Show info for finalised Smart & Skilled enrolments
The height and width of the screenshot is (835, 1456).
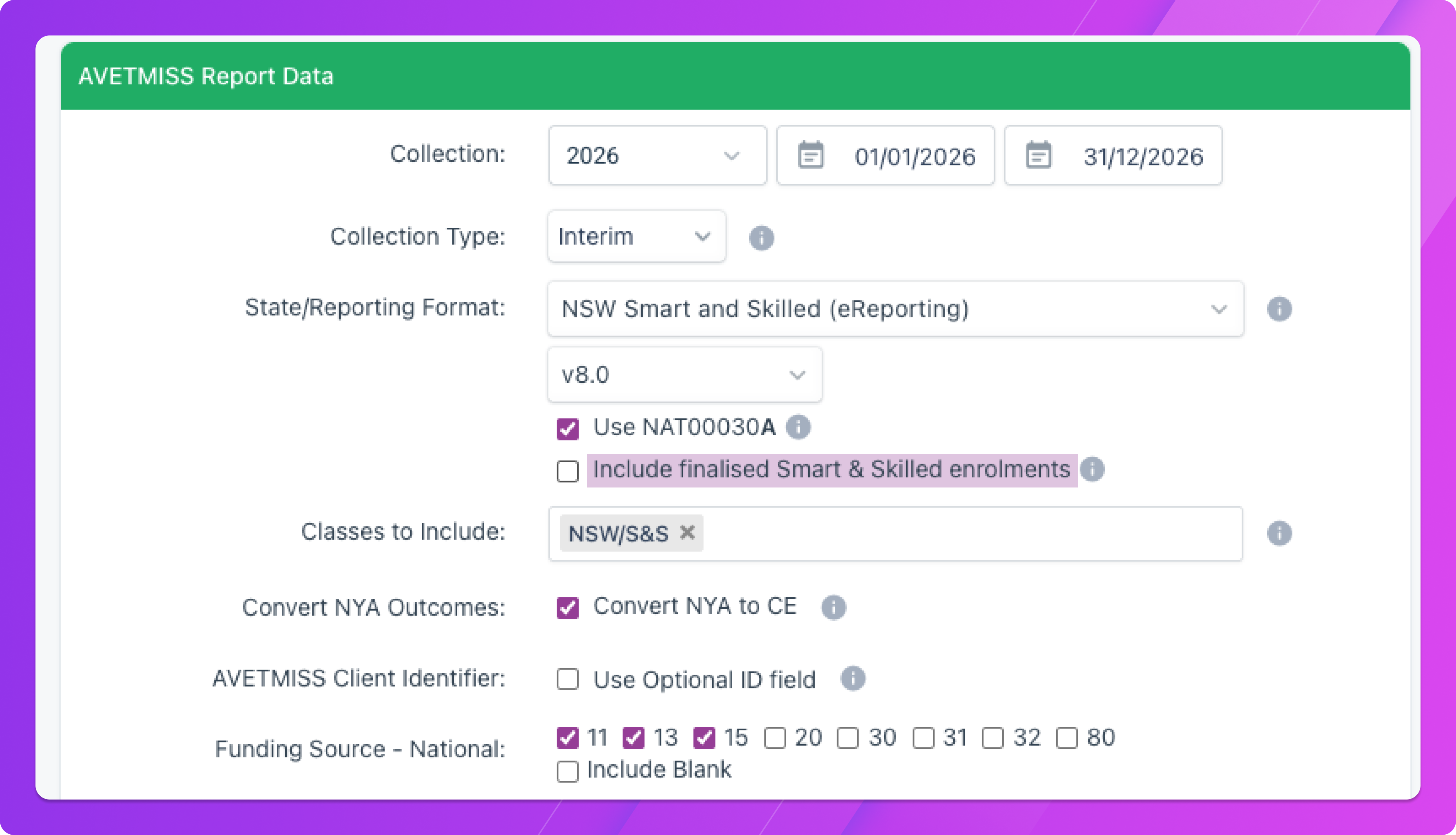[1092, 469]
